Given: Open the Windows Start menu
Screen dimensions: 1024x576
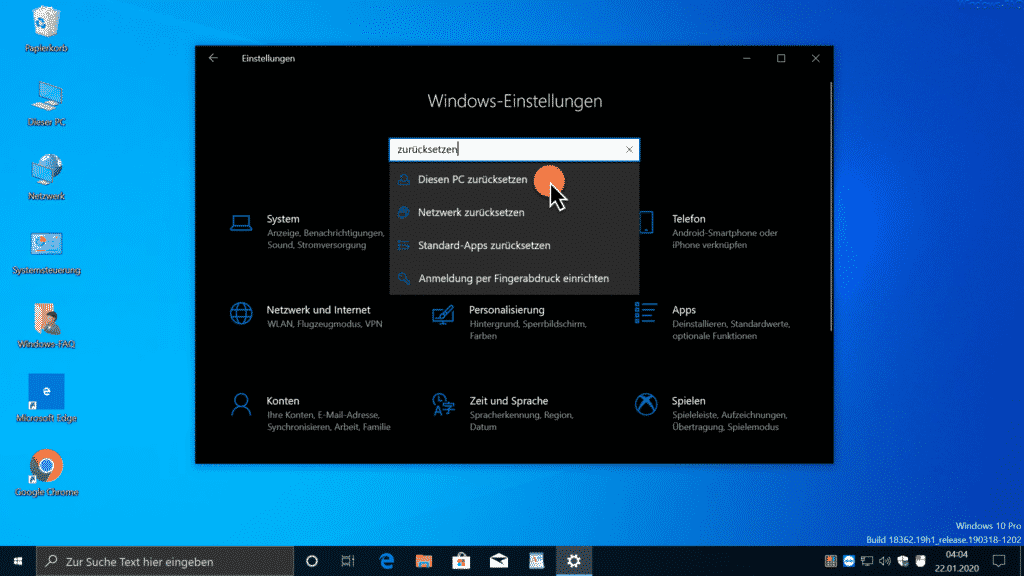Looking at the screenshot, I should pos(18,561).
